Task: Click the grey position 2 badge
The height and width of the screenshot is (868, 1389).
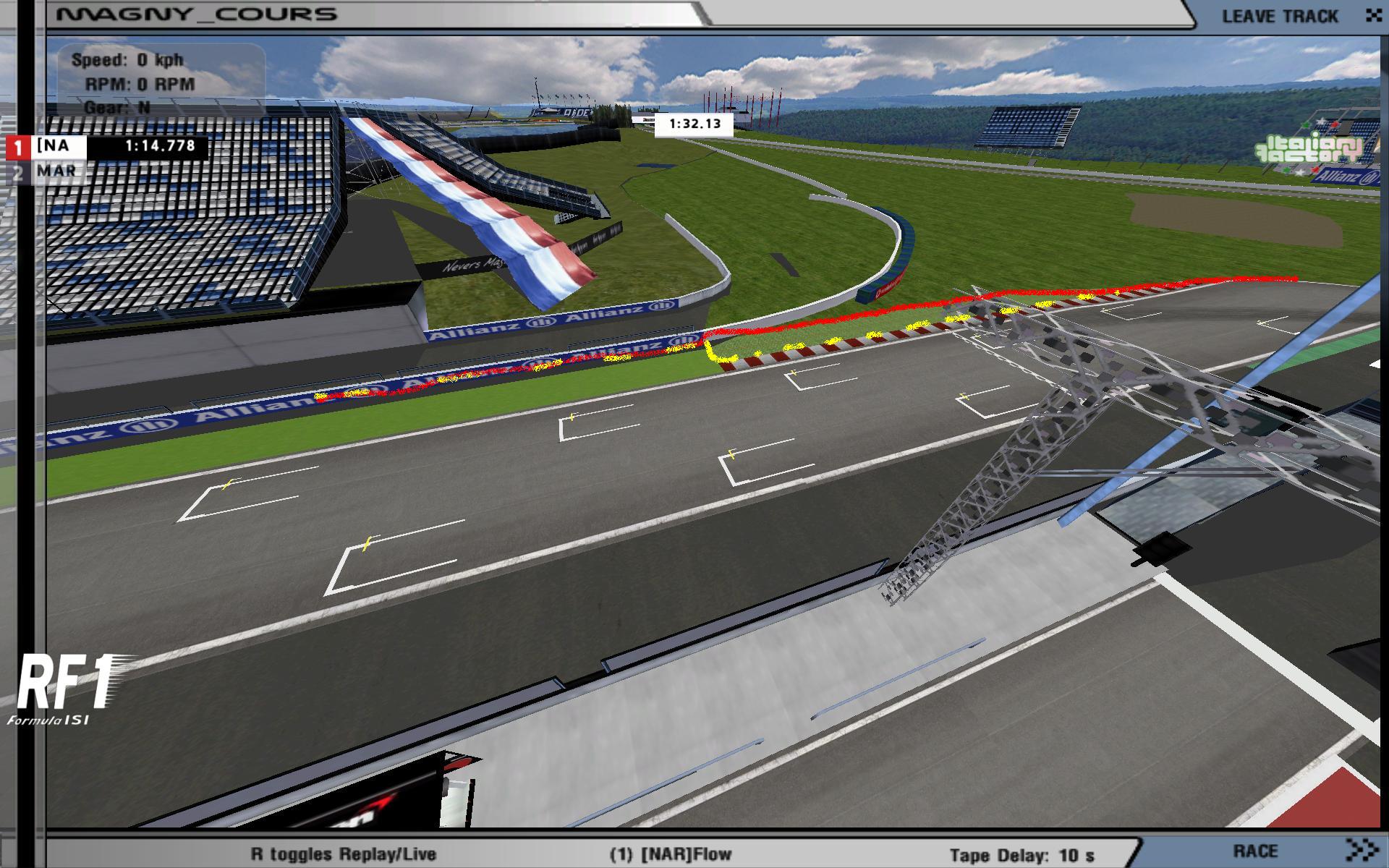Action: tap(17, 172)
